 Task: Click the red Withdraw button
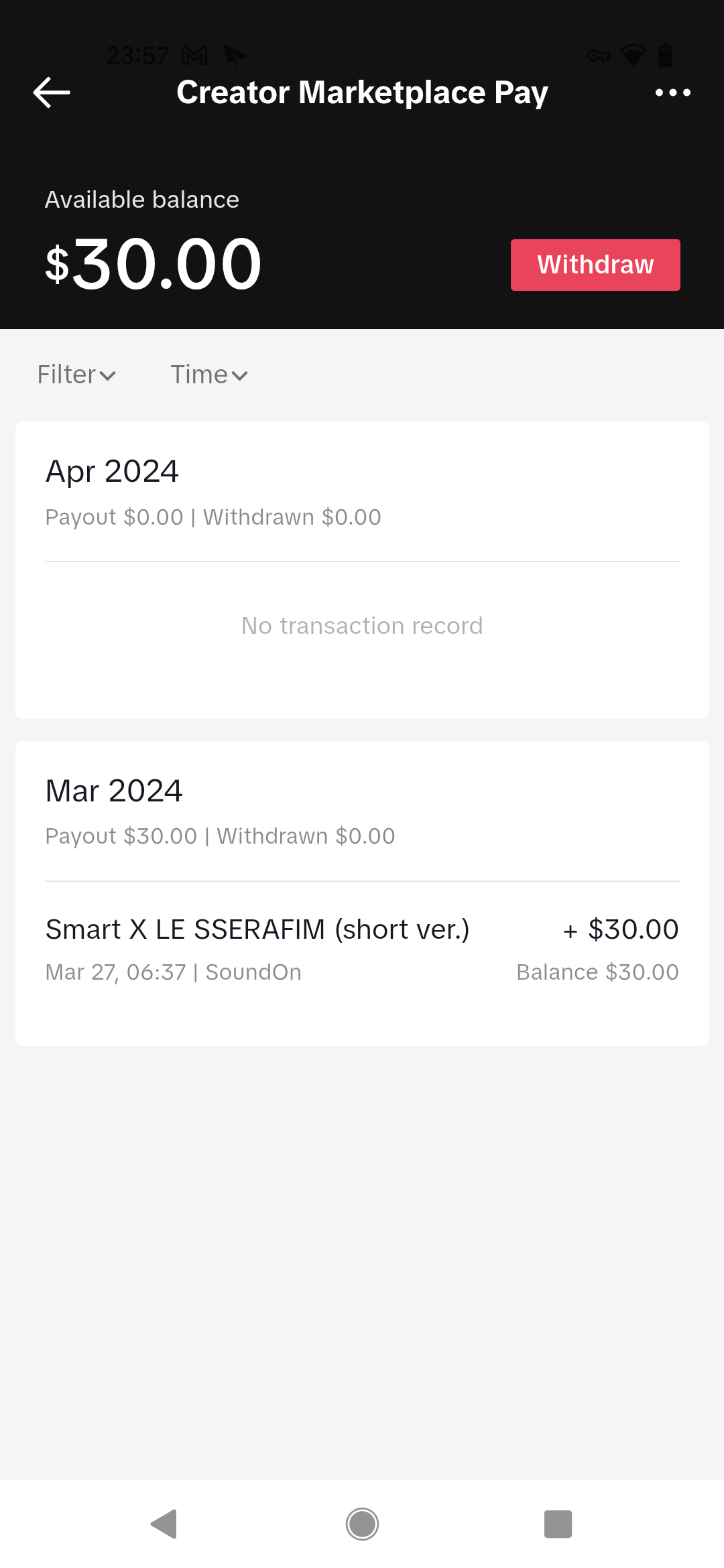595,265
